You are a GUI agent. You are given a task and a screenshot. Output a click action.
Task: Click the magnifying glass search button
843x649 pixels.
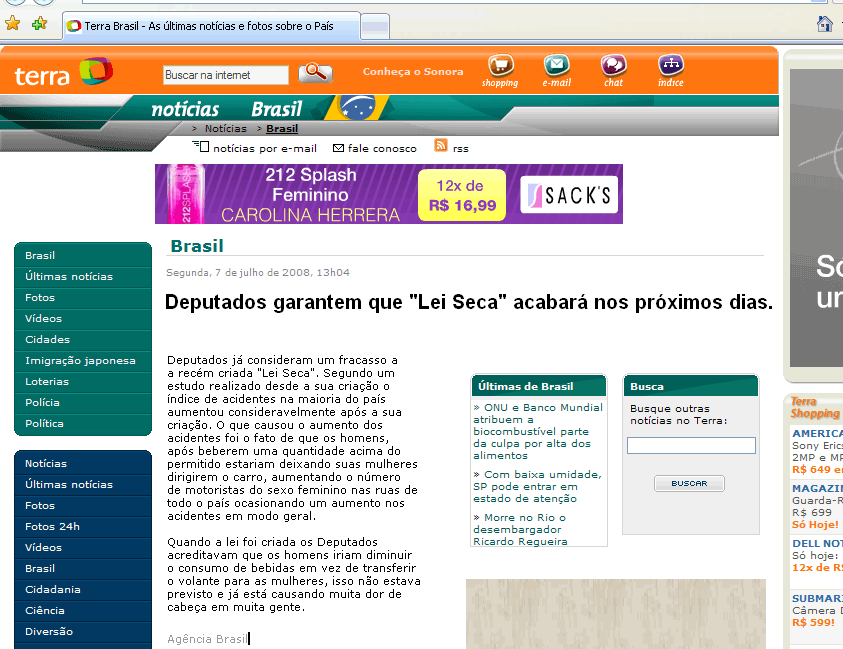pos(315,72)
